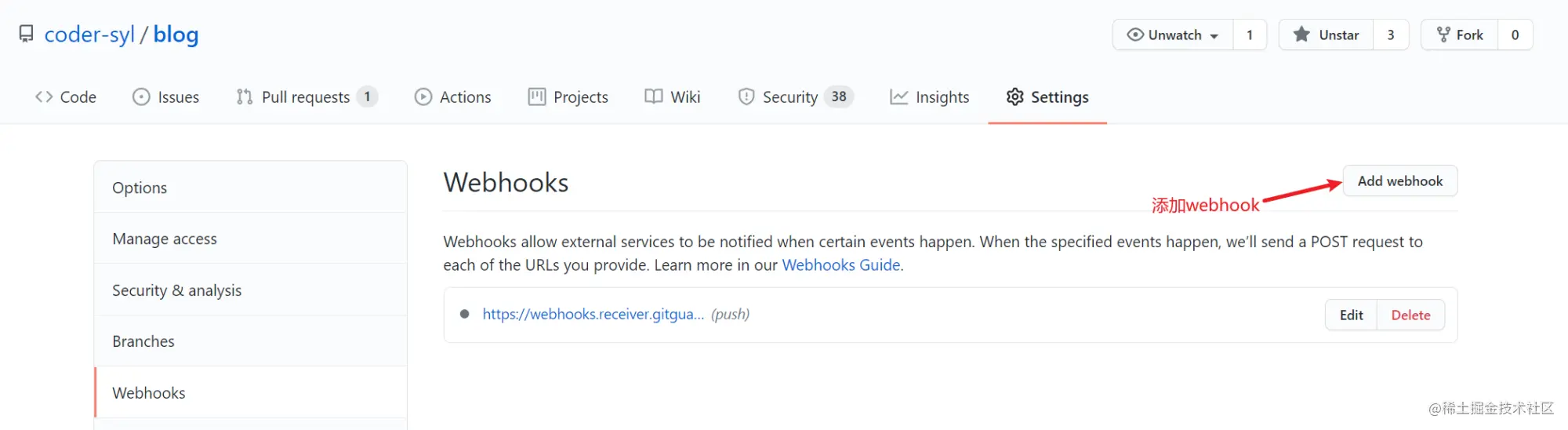
Task: Click the Security counter badge 38
Action: 839,97
